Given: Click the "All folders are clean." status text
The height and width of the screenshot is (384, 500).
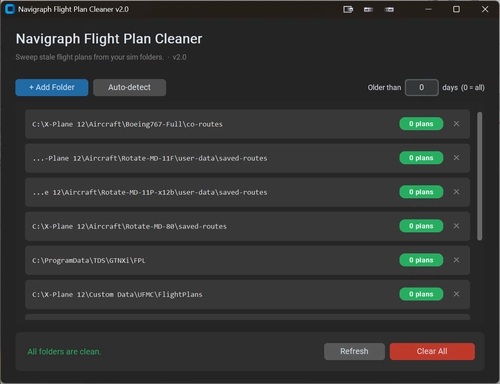Looking at the screenshot, I should pos(64,351).
